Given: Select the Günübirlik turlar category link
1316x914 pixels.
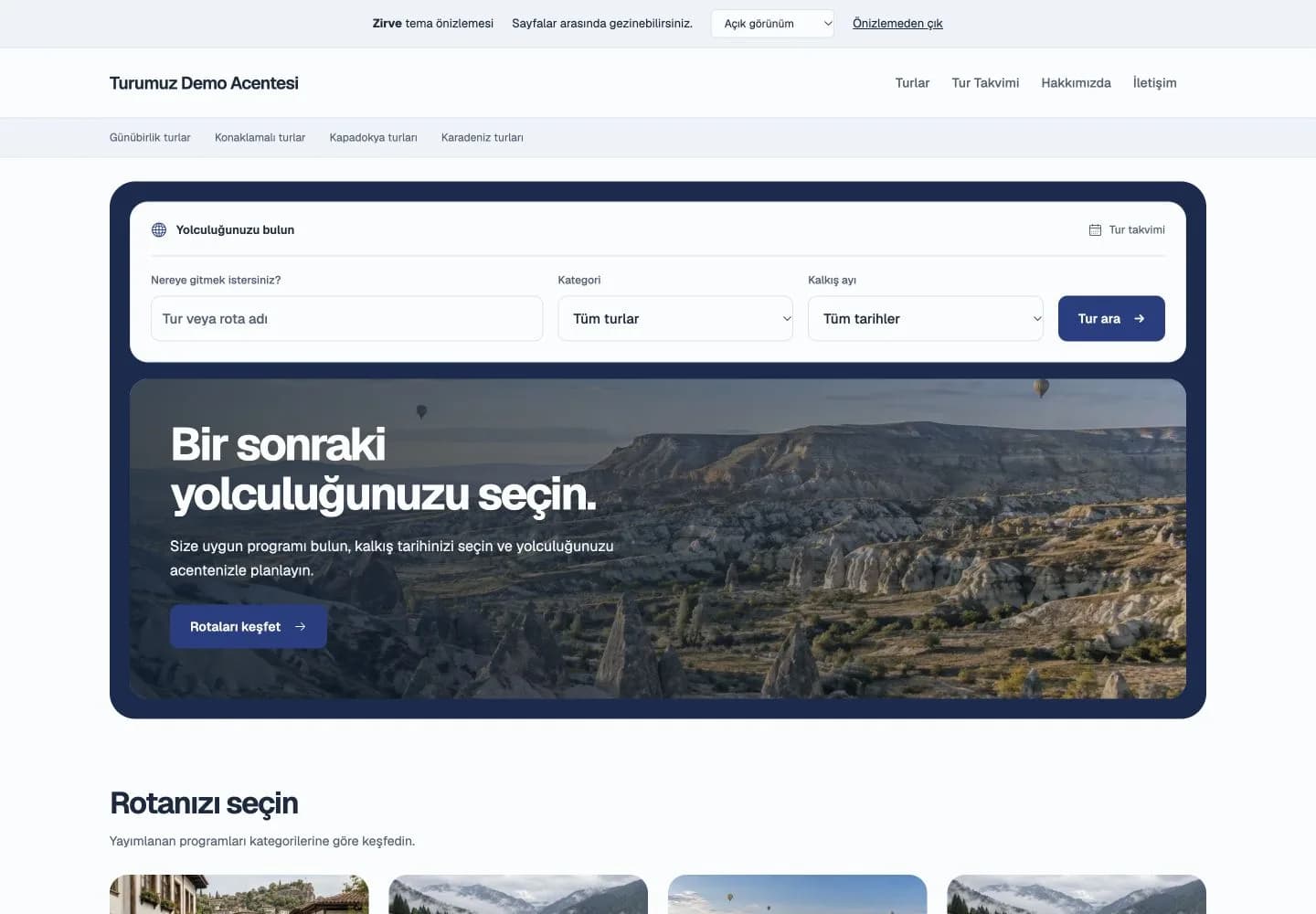Looking at the screenshot, I should (150, 137).
